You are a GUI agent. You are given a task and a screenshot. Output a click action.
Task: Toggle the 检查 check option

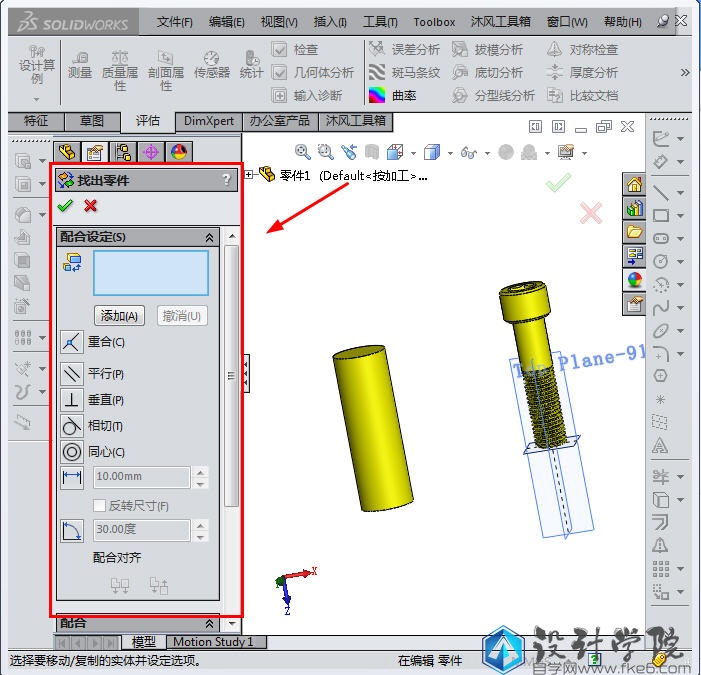280,50
